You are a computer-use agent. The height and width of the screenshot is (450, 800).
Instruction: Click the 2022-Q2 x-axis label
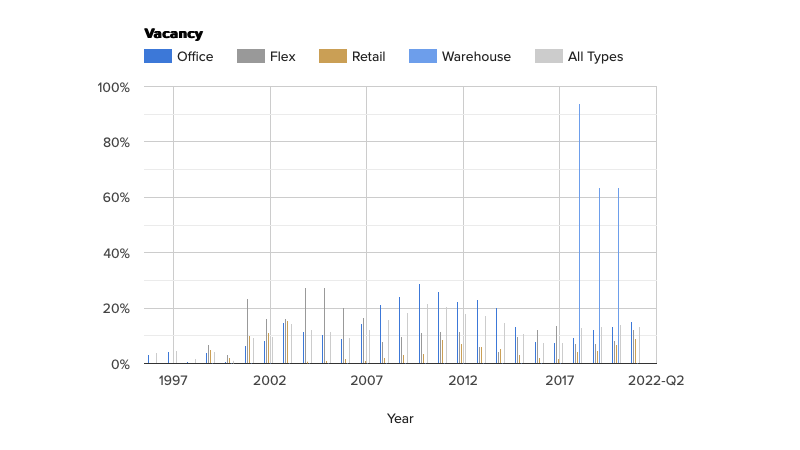point(656,381)
